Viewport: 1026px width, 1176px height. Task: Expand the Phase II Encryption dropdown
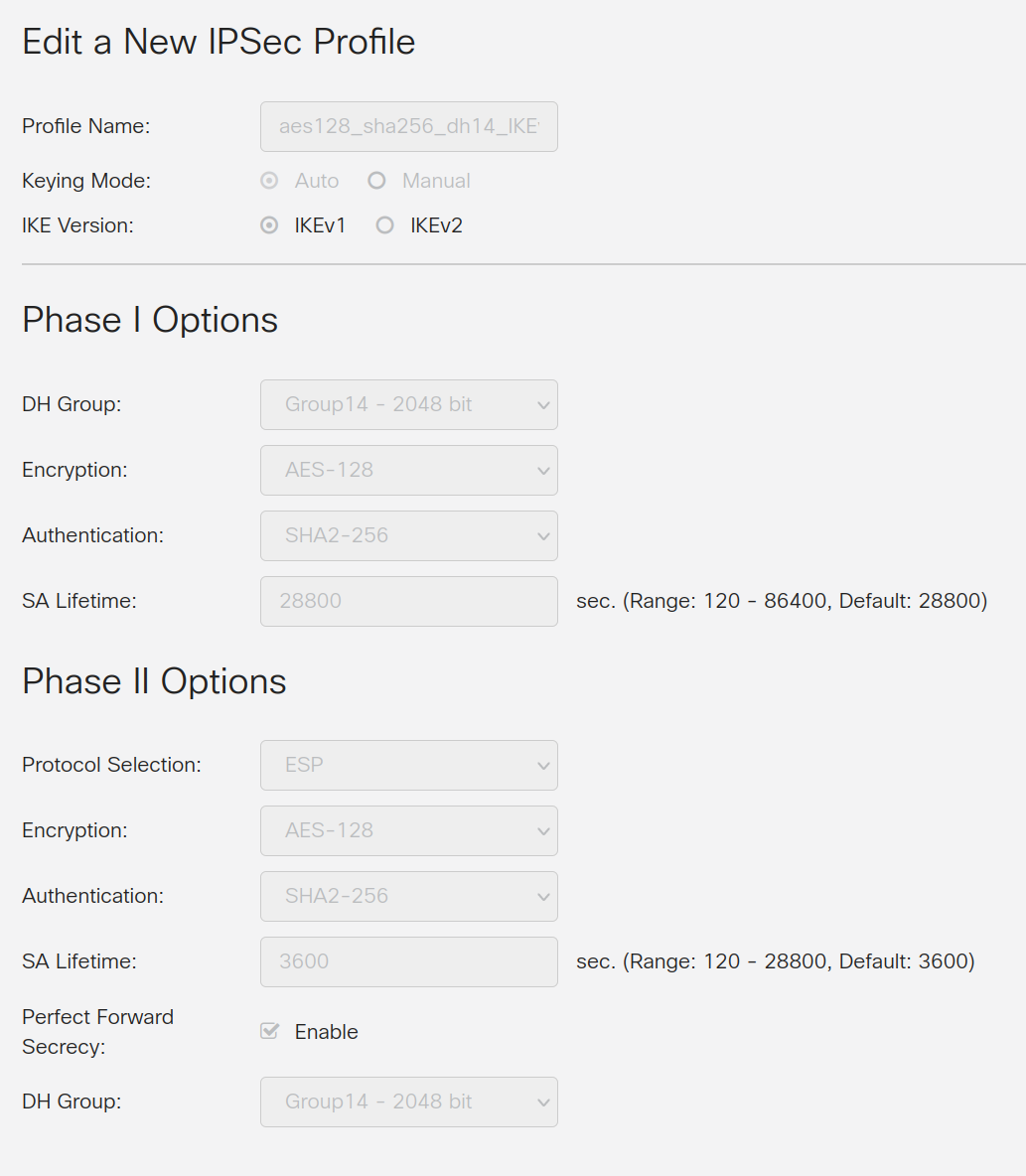(x=408, y=830)
